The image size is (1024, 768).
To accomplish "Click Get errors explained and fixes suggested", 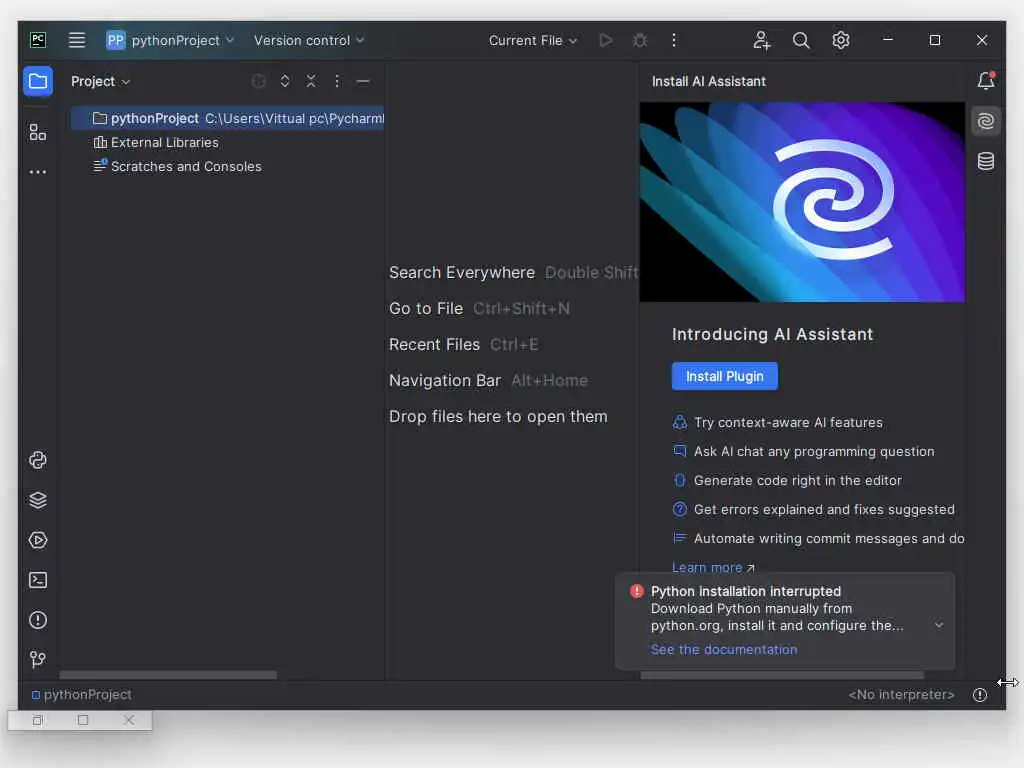I will coord(824,509).
